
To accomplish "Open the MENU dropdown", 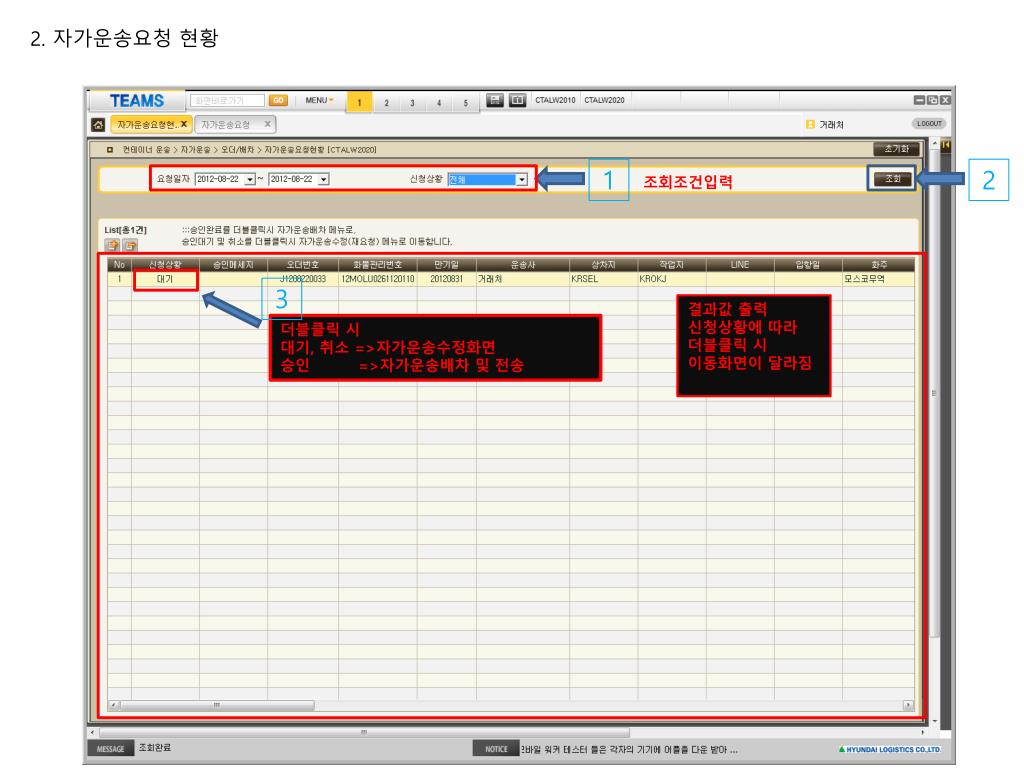I will coord(319,100).
